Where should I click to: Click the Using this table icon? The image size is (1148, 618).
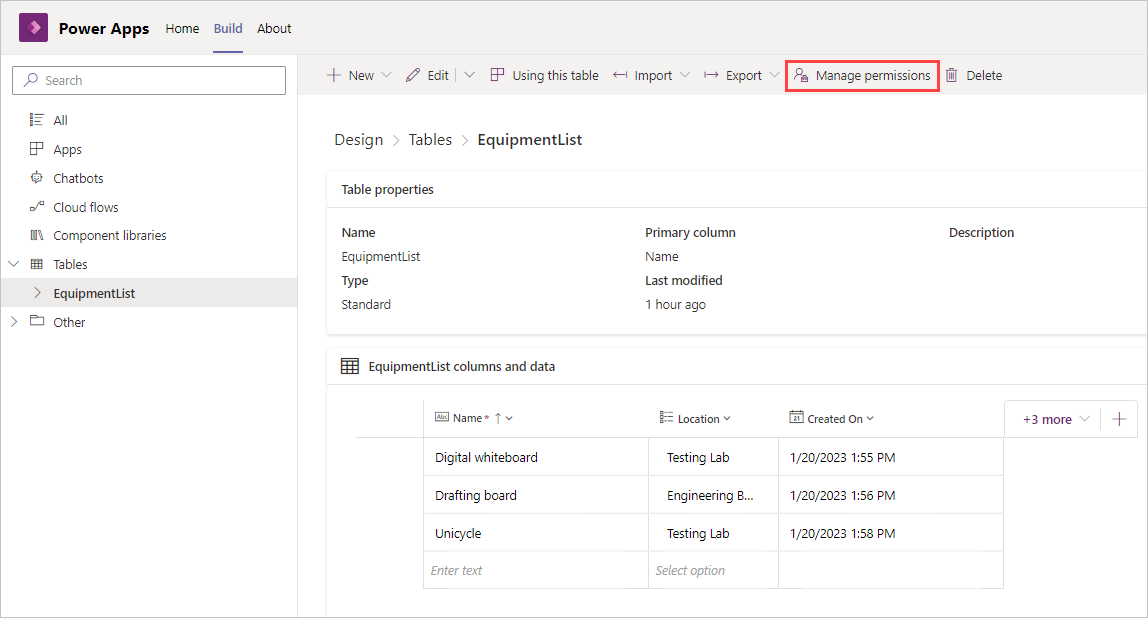click(497, 75)
